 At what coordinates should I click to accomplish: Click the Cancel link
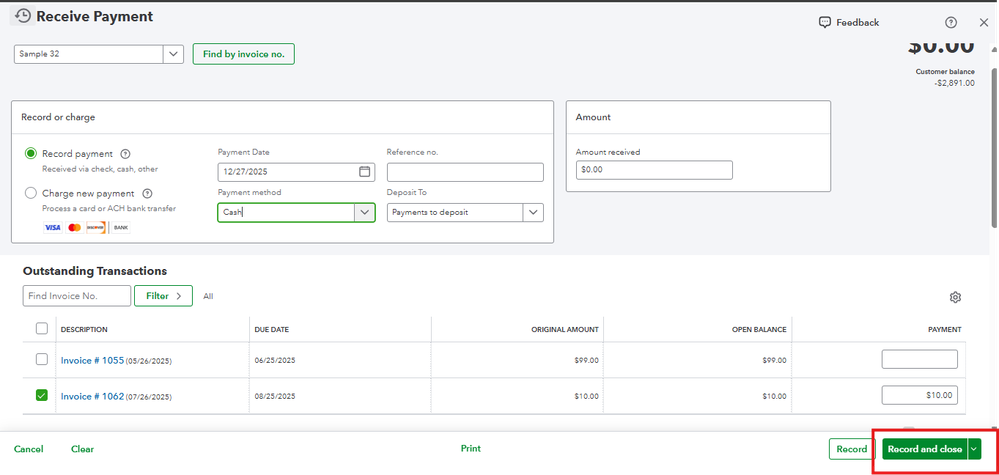tap(29, 449)
